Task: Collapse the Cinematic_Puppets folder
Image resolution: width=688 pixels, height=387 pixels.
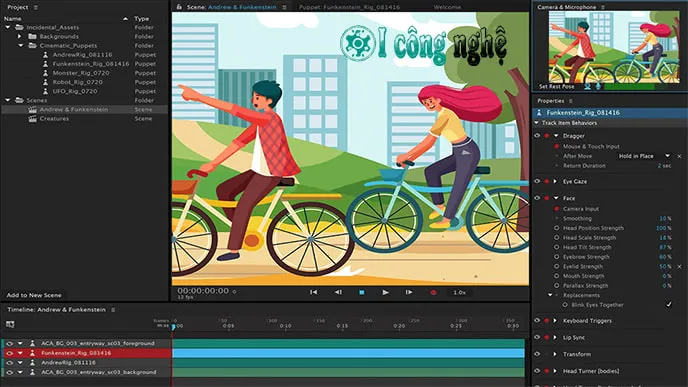Action: 21,46
